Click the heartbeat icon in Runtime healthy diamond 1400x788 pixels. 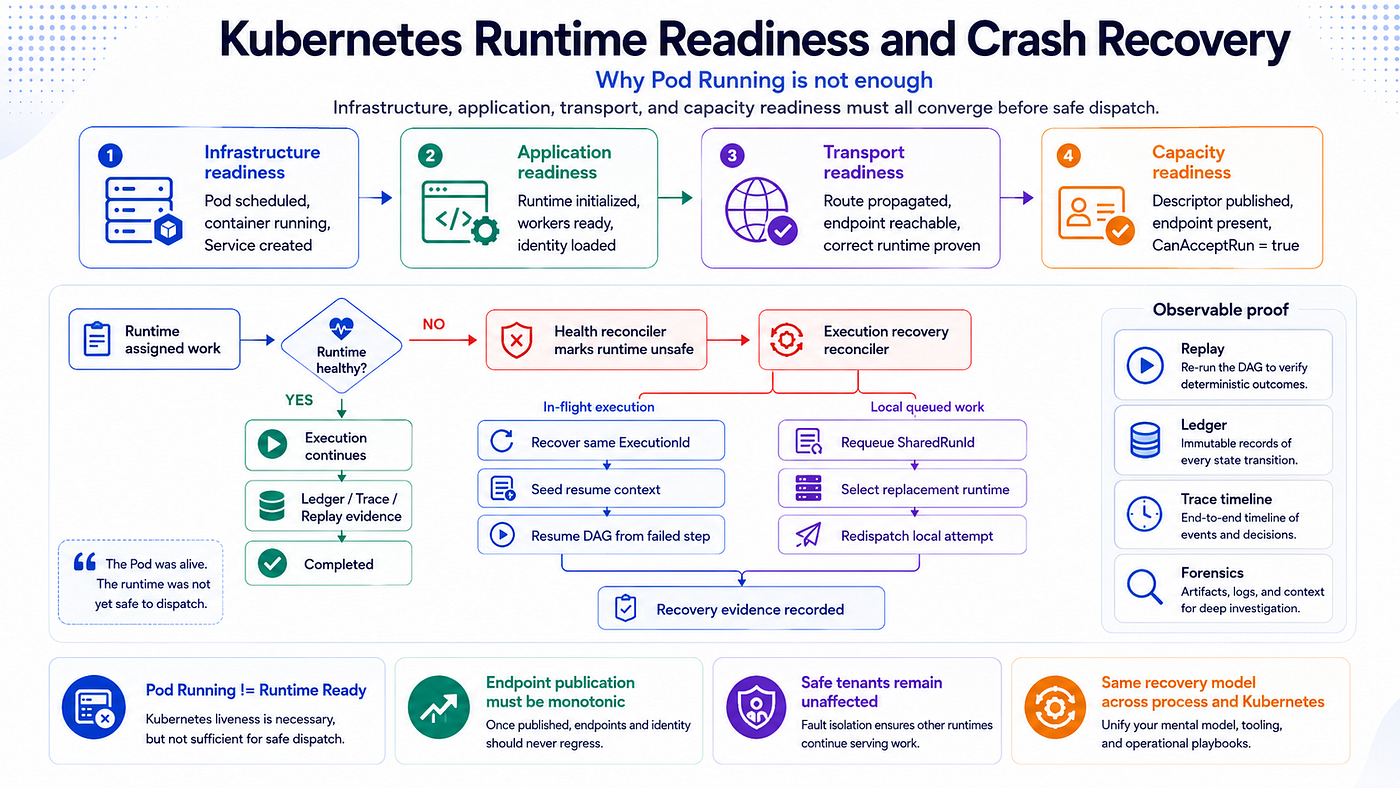(x=341, y=327)
